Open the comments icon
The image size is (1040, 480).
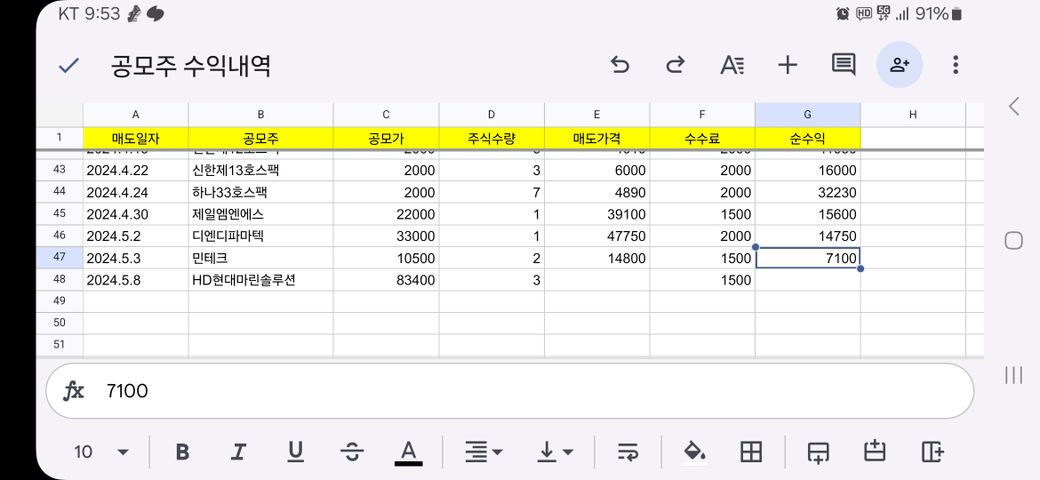click(x=844, y=66)
